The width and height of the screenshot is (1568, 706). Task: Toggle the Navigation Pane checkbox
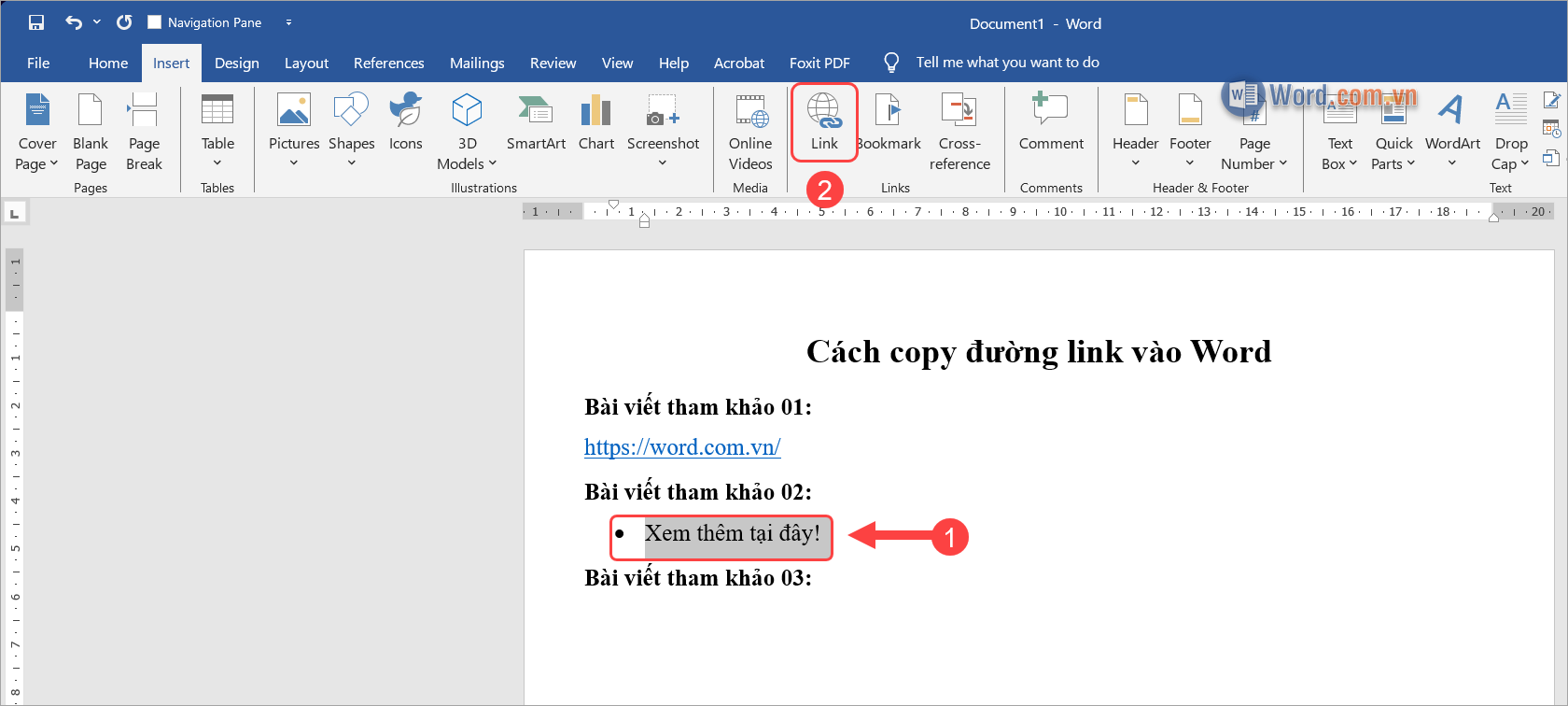[155, 22]
